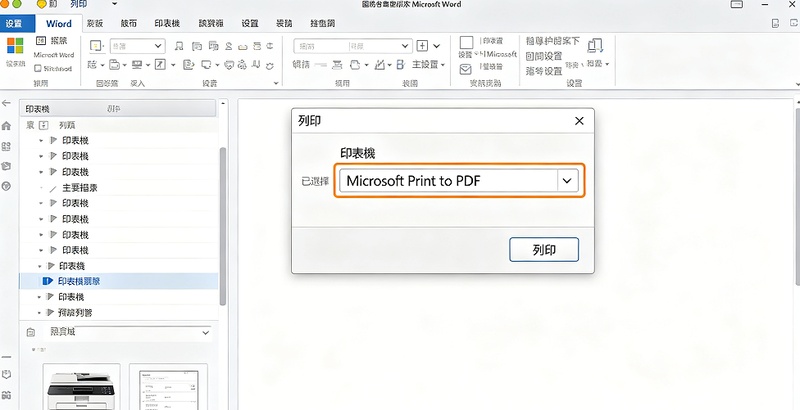Select the tree row with the slash icon
Screen dimensions: 800x410
pyautogui.click(x=119, y=188)
